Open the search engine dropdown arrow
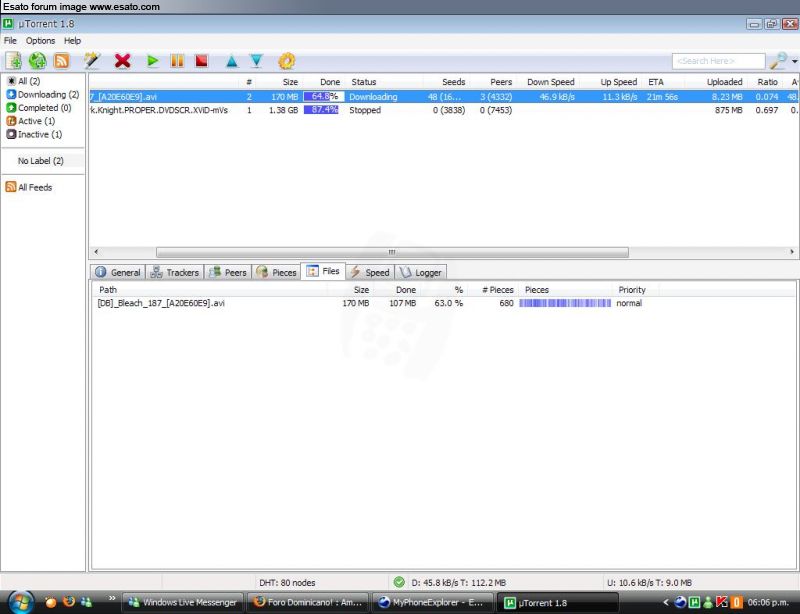The width and height of the screenshot is (800, 614). [x=794, y=62]
